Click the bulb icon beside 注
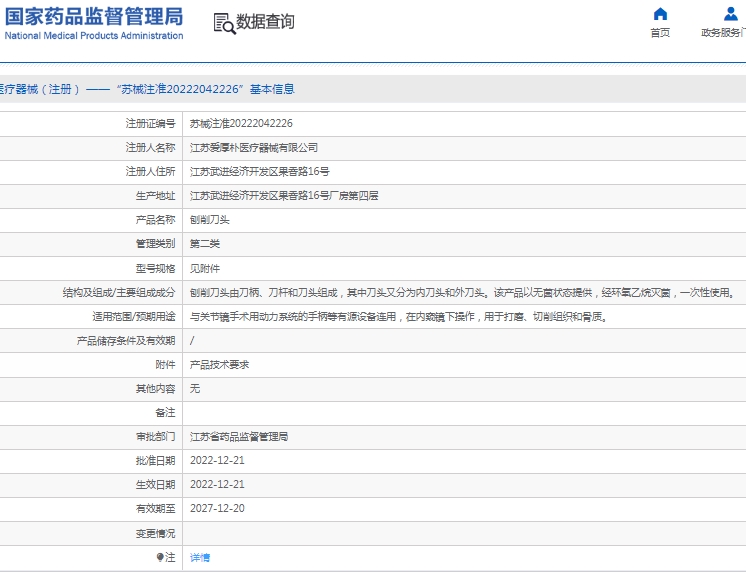Screen dimensions: 746x572 [160, 557]
